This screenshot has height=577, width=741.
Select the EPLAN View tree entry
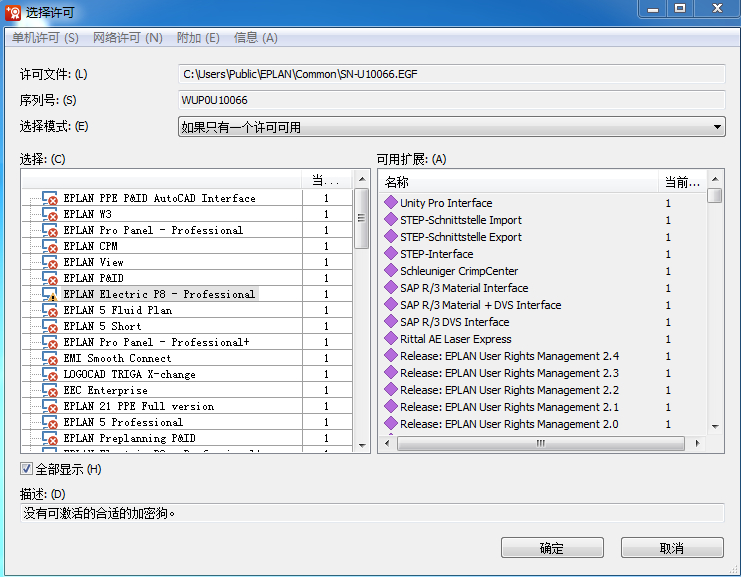coord(94,262)
